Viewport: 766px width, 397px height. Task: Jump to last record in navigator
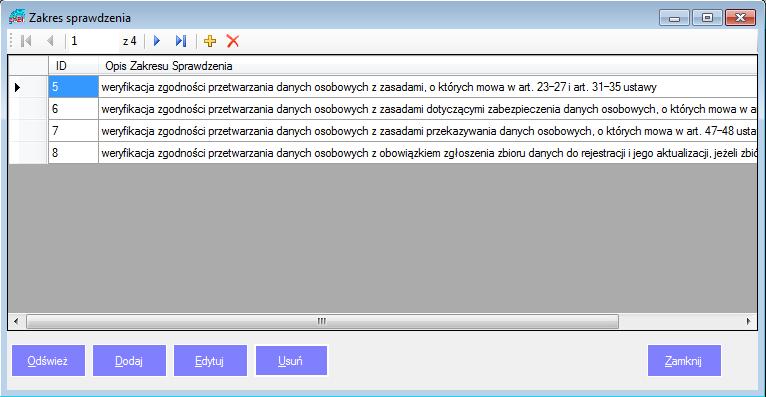[181, 41]
